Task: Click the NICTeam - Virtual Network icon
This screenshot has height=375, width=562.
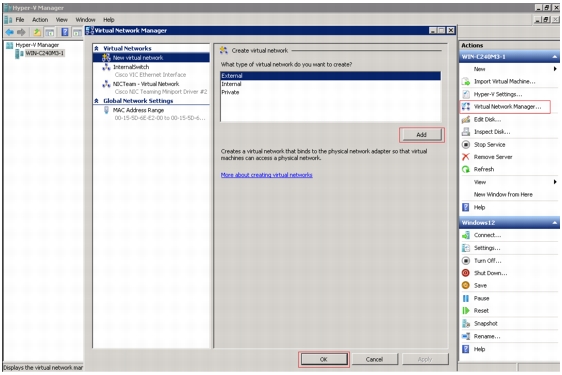Action: click(x=106, y=84)
